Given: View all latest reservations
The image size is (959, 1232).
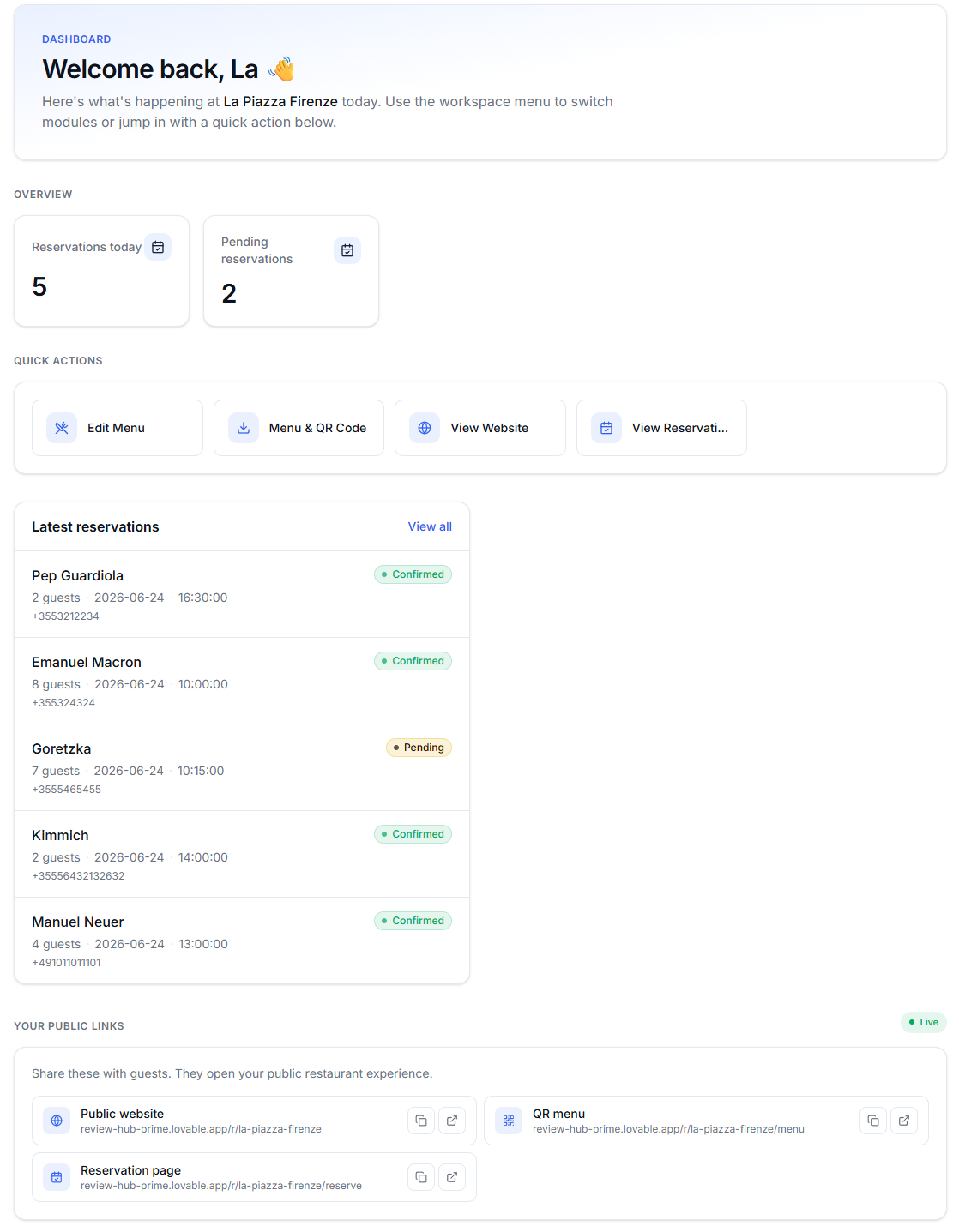Looking at the screenshot, I should tap(430, 526).
